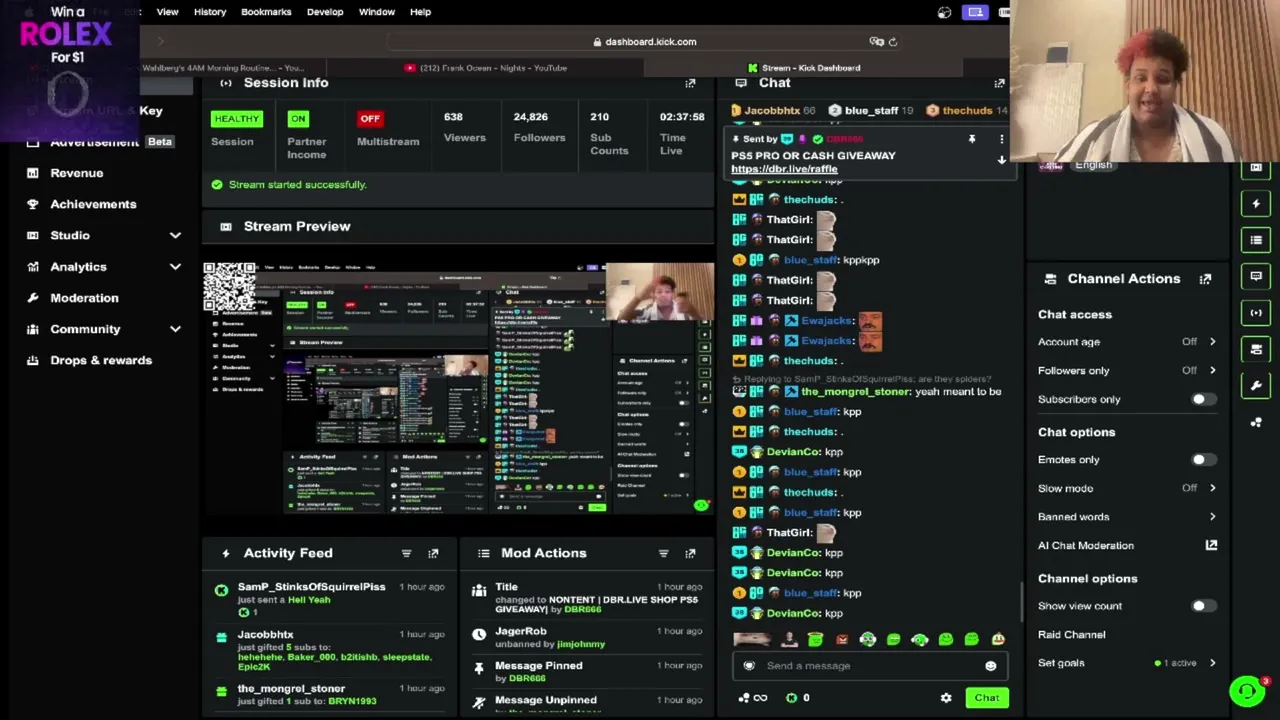Click the green support headset bubble
The width and height of the screenshot is (1280, 720).
click(x=1246, y=691)
